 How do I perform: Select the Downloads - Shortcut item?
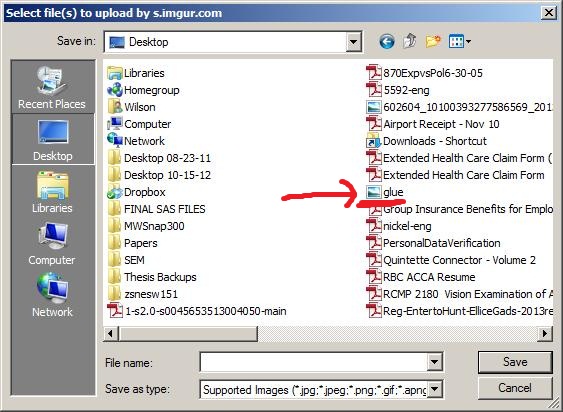(x=427, y=141)
